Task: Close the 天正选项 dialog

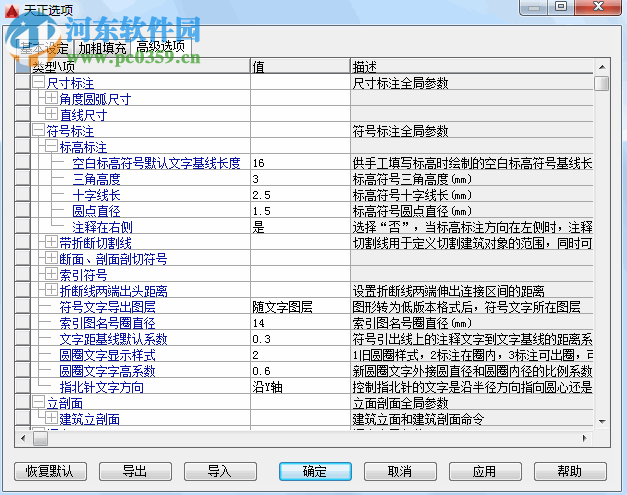Action: pos(599,7)
